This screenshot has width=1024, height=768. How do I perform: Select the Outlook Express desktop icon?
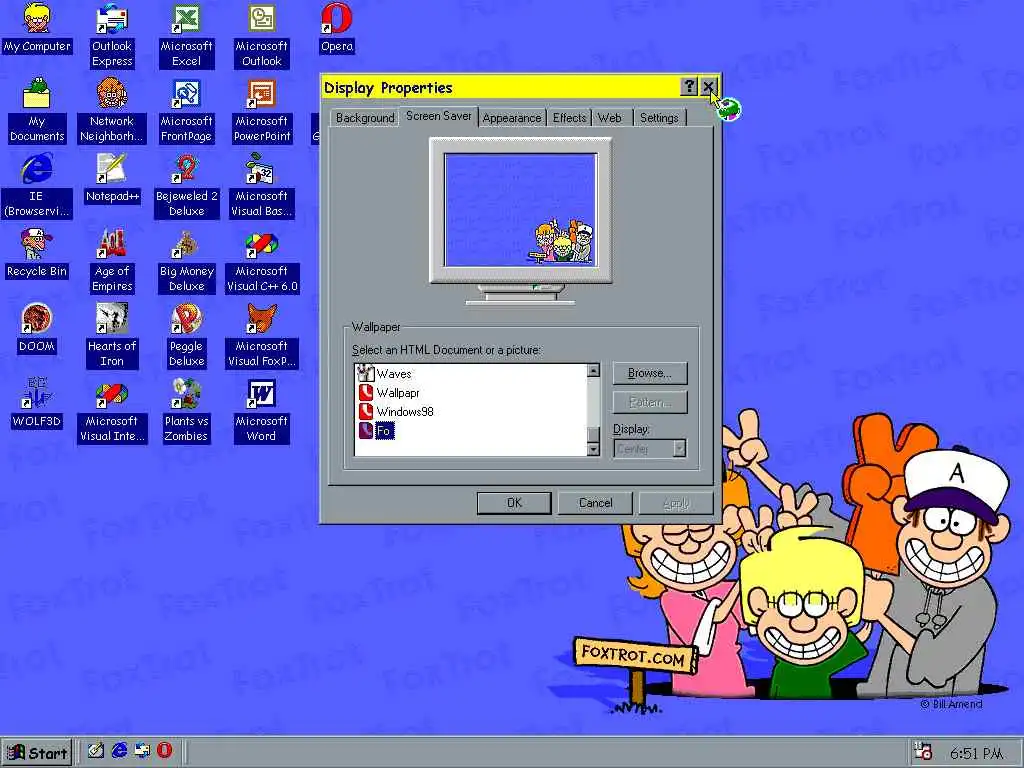(112, 36)
